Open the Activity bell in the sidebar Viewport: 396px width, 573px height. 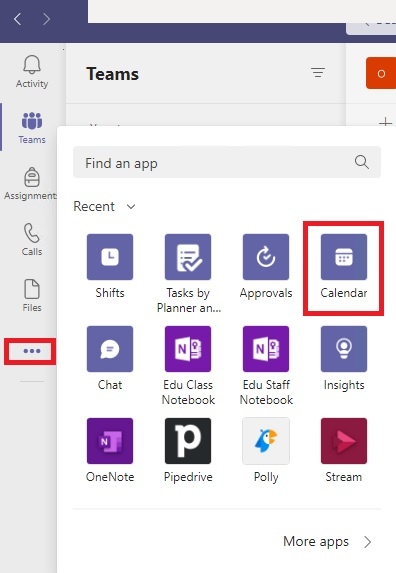[x=32, y=72]
